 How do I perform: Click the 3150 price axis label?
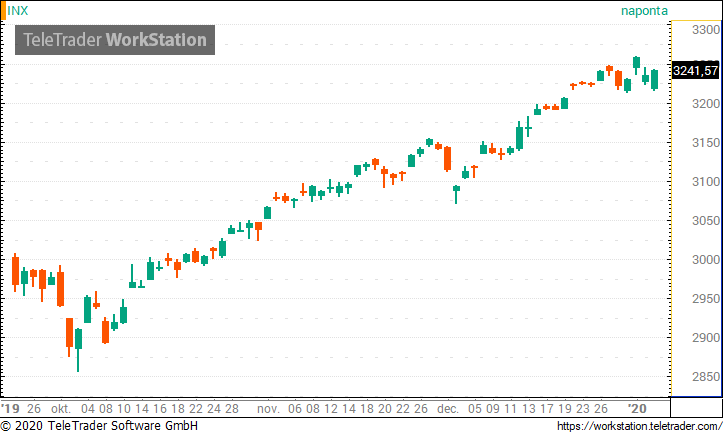point(705,143)
